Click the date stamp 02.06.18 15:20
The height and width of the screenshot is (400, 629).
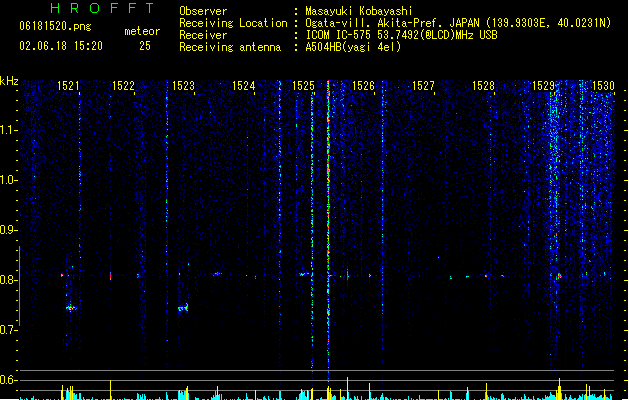tap(61, 46)
